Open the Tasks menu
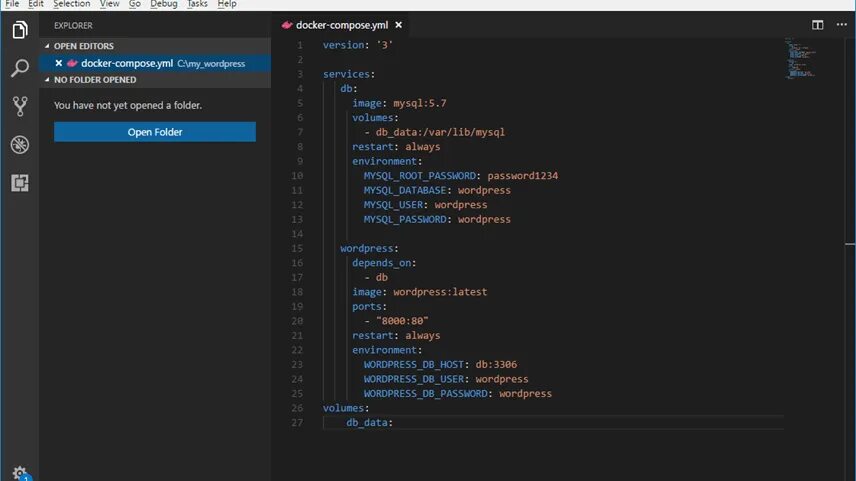Image resolution: width=856 pixels, height=481 pixels. coord(197,4)
